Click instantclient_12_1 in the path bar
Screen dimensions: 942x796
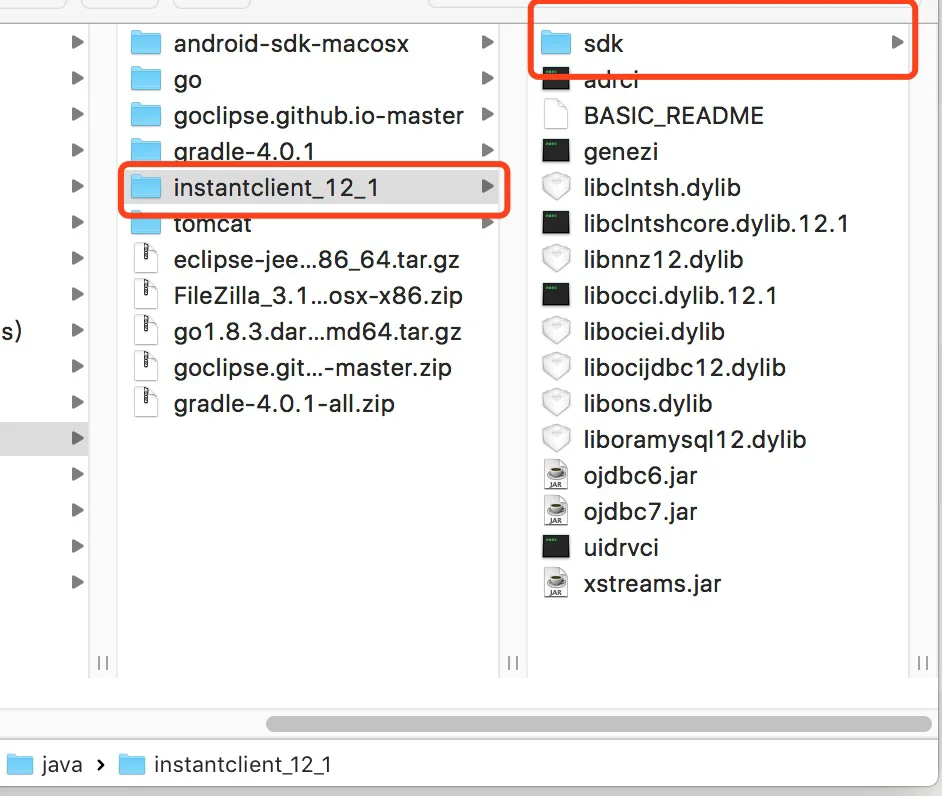click(x=242, y=765)
